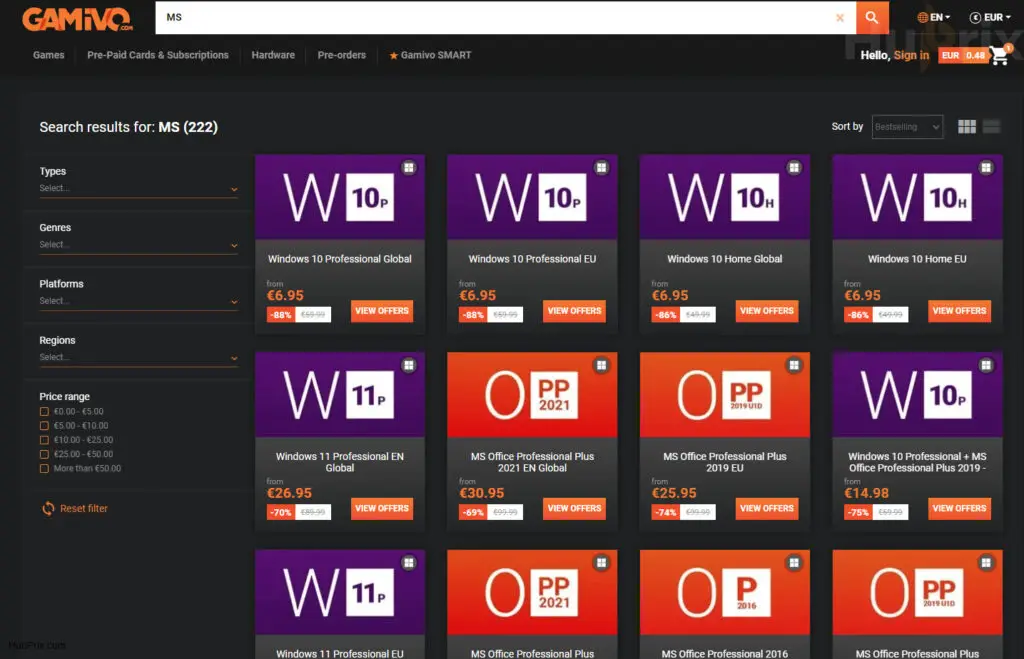View offers for Windows 11 Professional EN Global
The height and width of the screenshot is (659, 1024).
coord(382,508)
